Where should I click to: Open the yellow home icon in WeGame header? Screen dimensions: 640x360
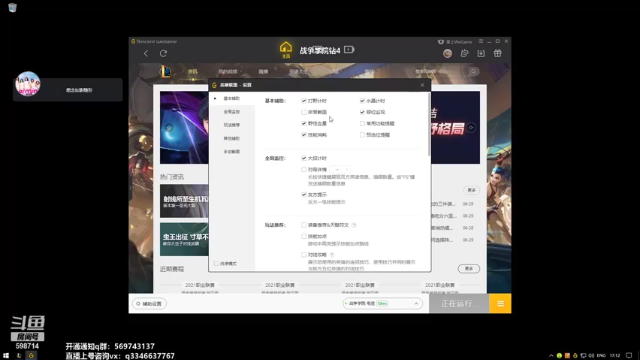(286, 49)
